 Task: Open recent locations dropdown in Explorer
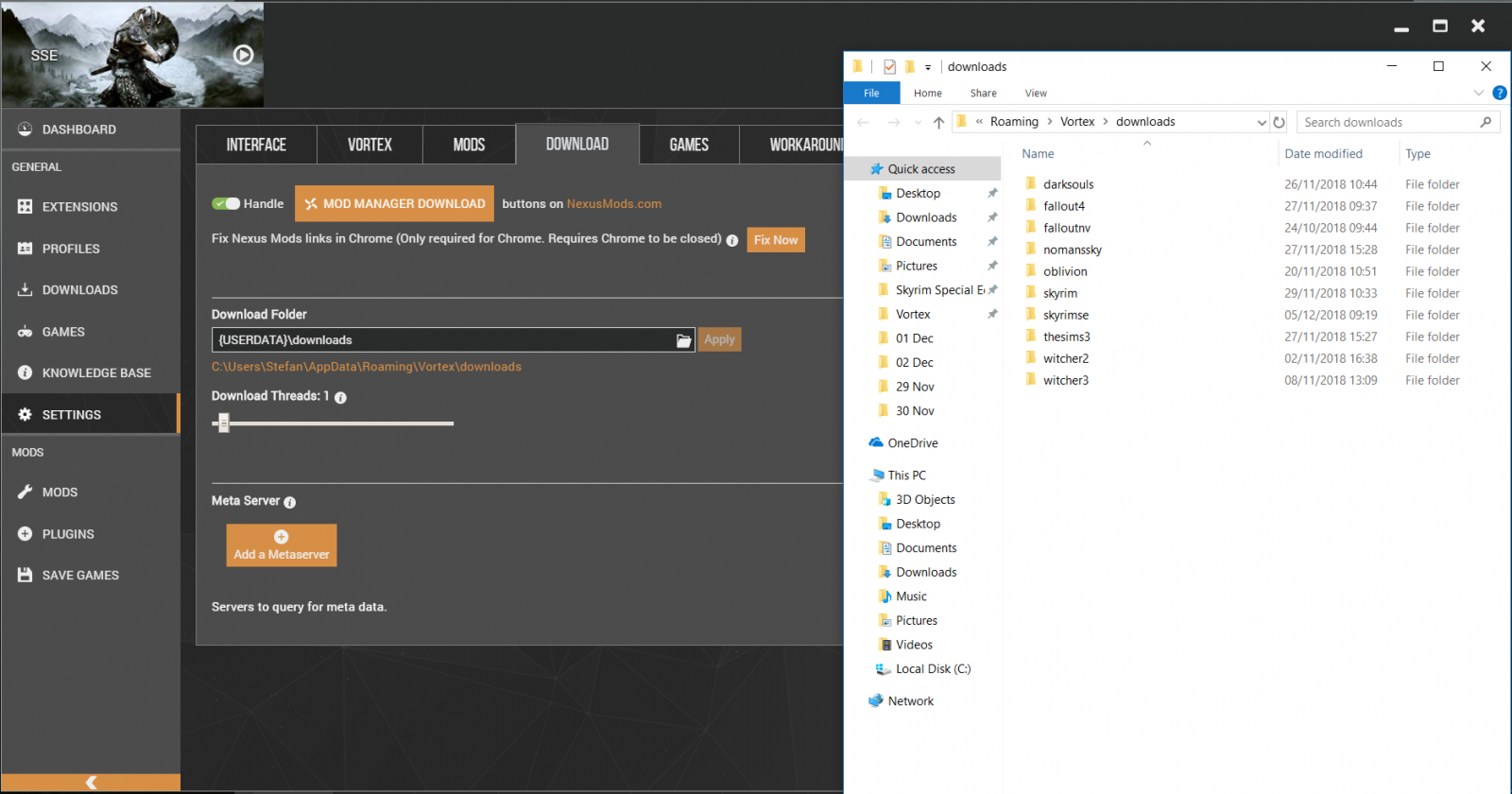point(919,122)
